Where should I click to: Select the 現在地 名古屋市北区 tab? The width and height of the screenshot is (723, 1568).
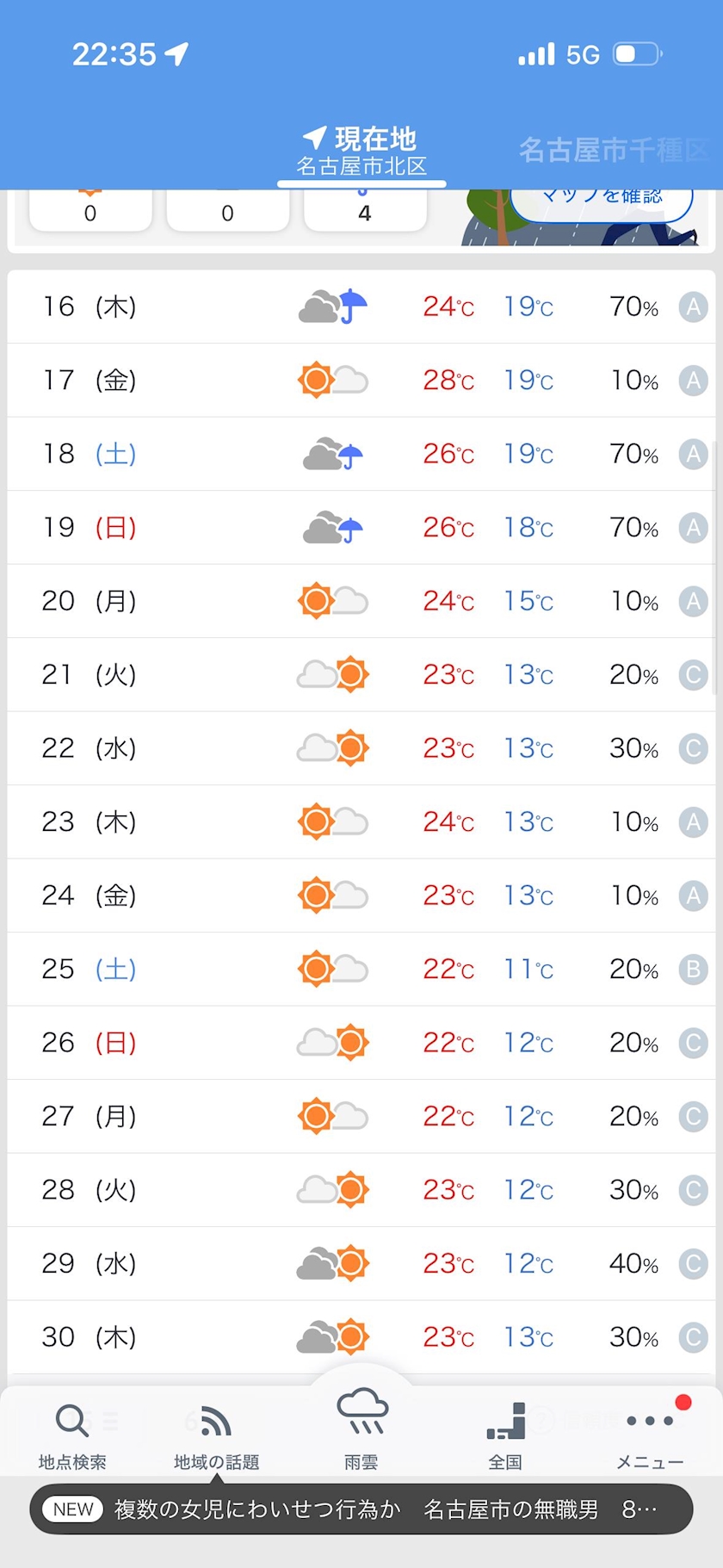point(361,151)
